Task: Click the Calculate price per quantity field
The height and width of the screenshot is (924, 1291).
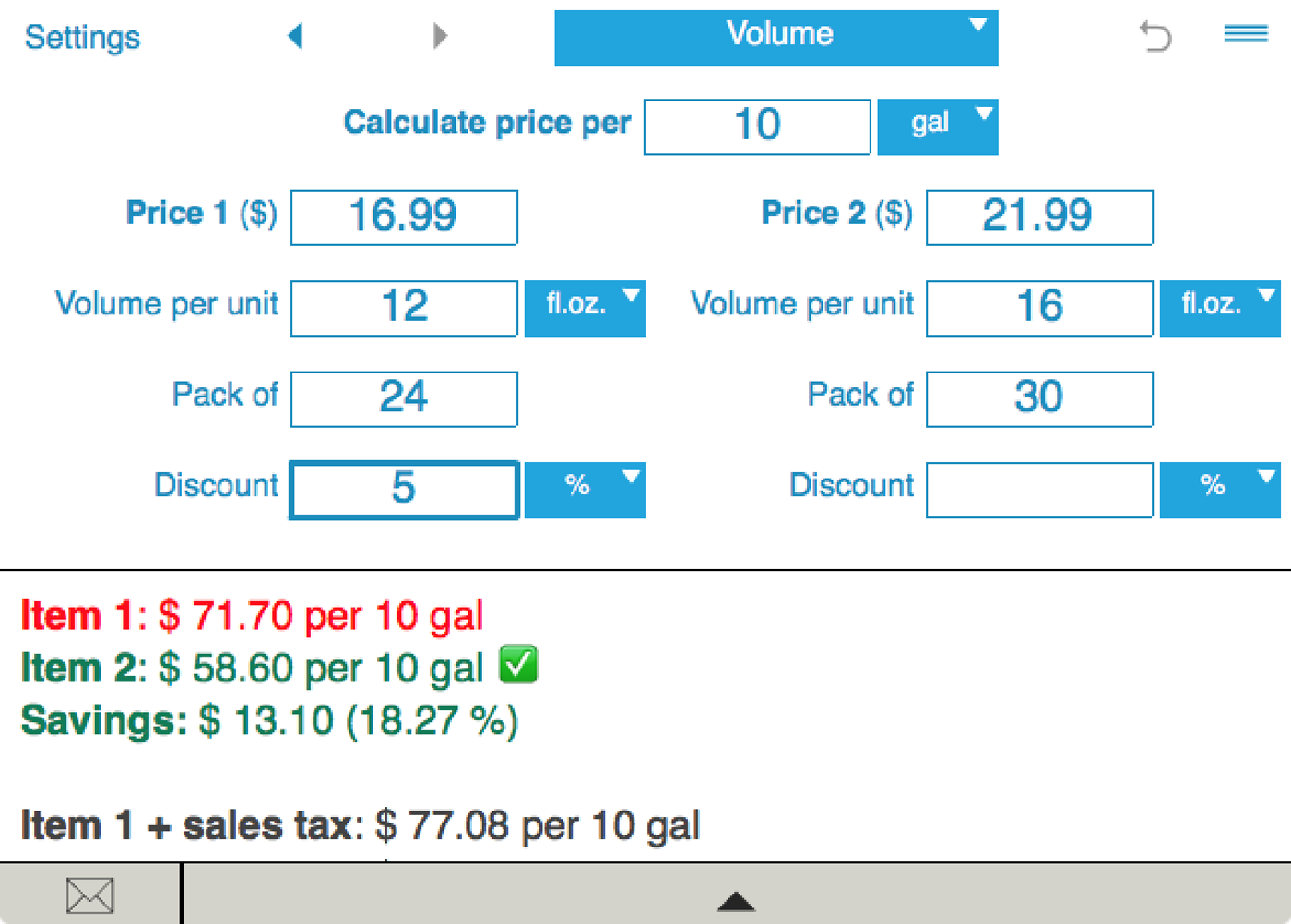Action: point(757,126)
